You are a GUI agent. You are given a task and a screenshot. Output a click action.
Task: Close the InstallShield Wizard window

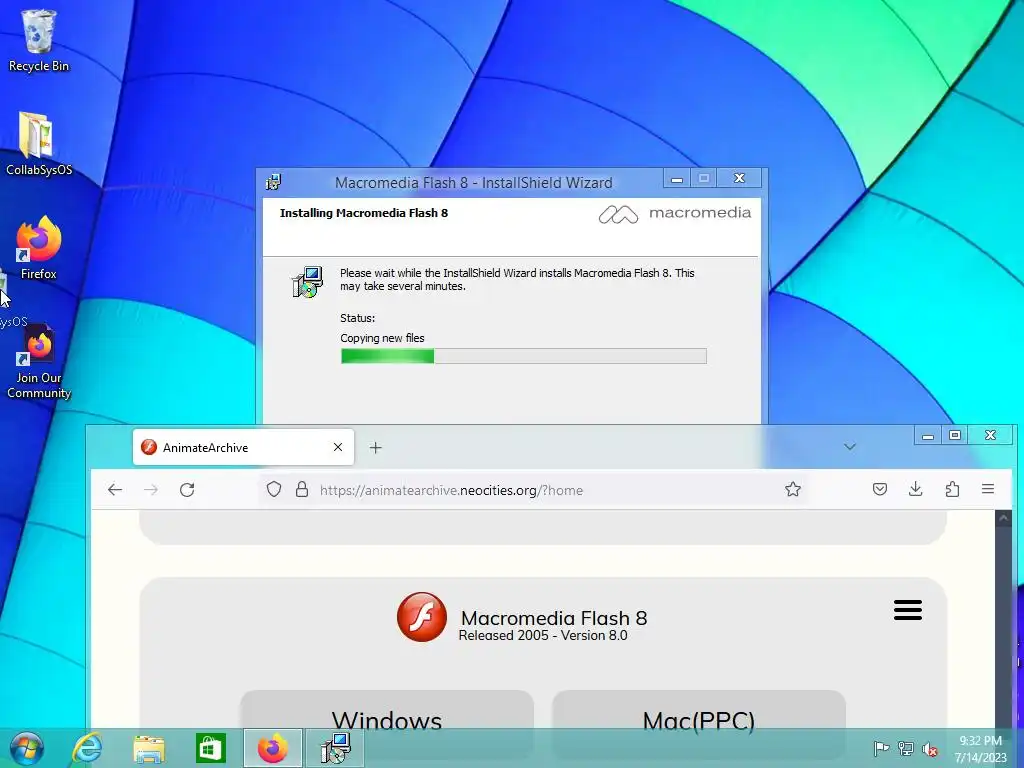pos(739,178)
